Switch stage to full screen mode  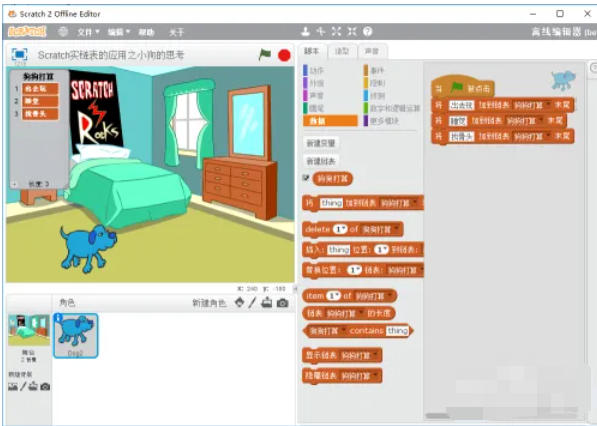(x=20, y=54)
